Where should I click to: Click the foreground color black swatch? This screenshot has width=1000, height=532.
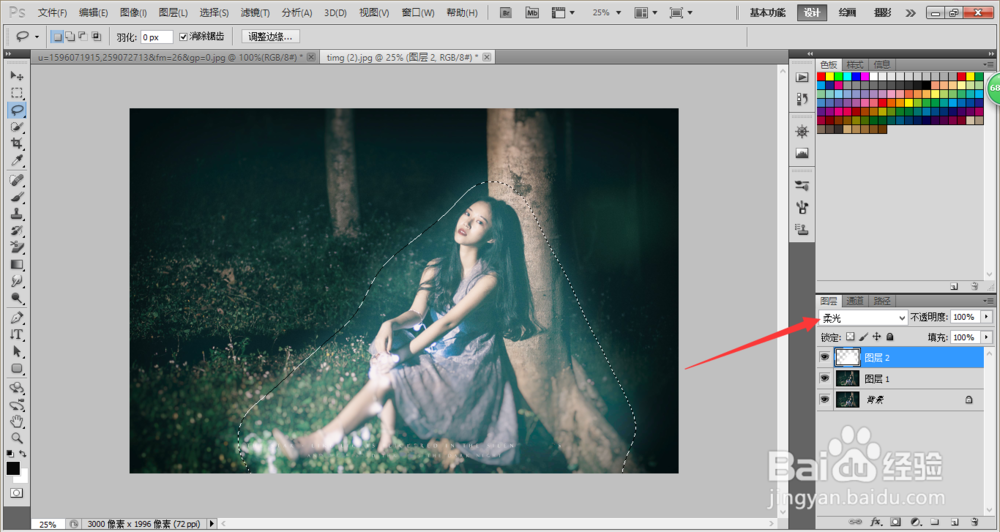point(13,468)
